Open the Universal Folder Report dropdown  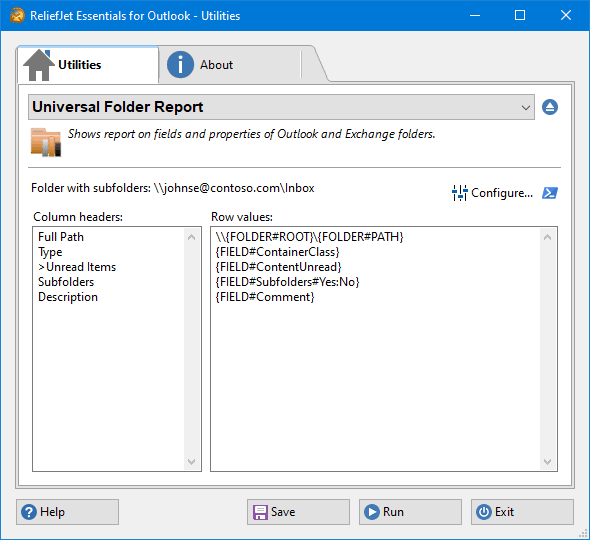tap(281, 107)
